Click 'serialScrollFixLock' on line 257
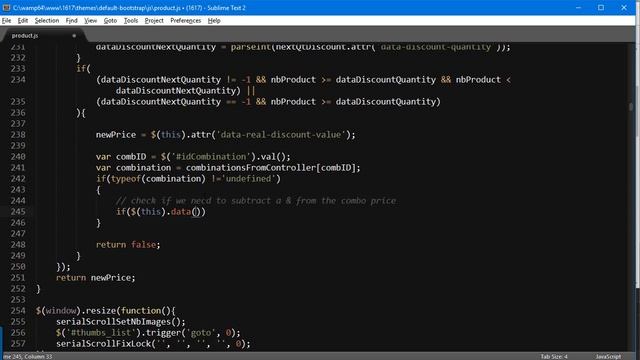The height and width of the screenshot is (360, 640). [104, 344]
